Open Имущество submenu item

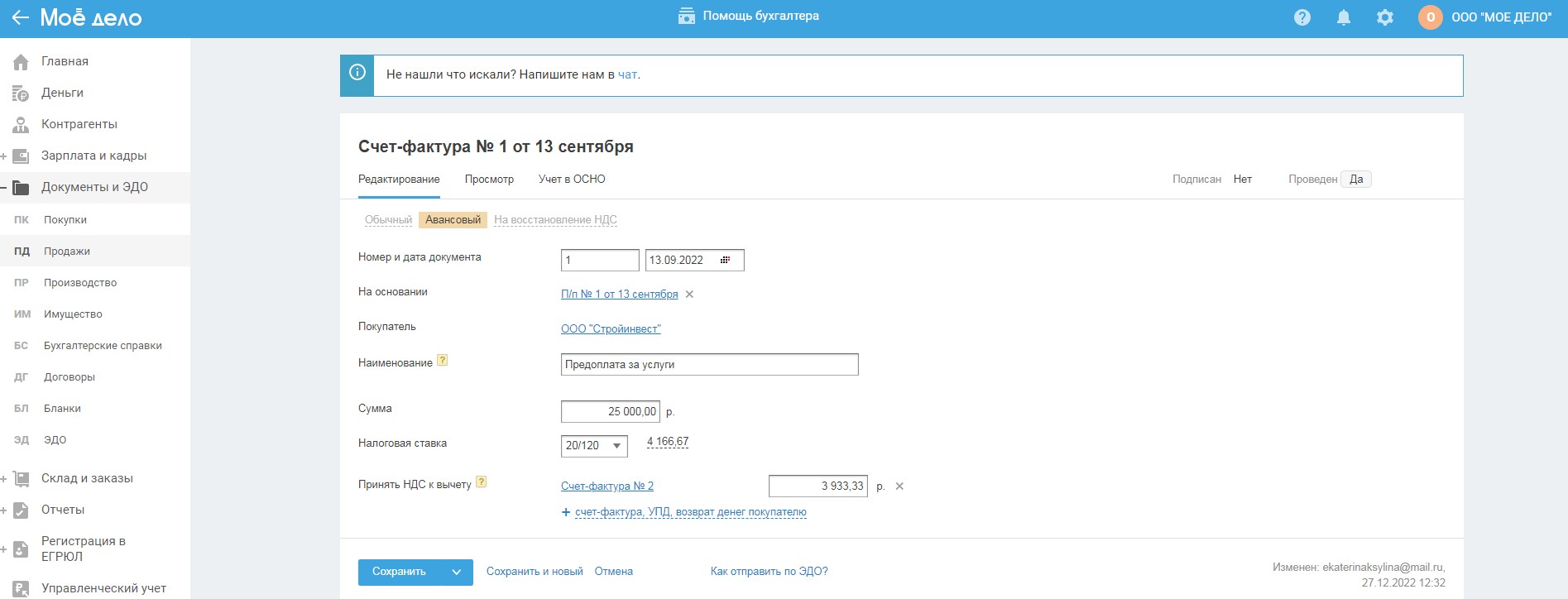[73, 314]
